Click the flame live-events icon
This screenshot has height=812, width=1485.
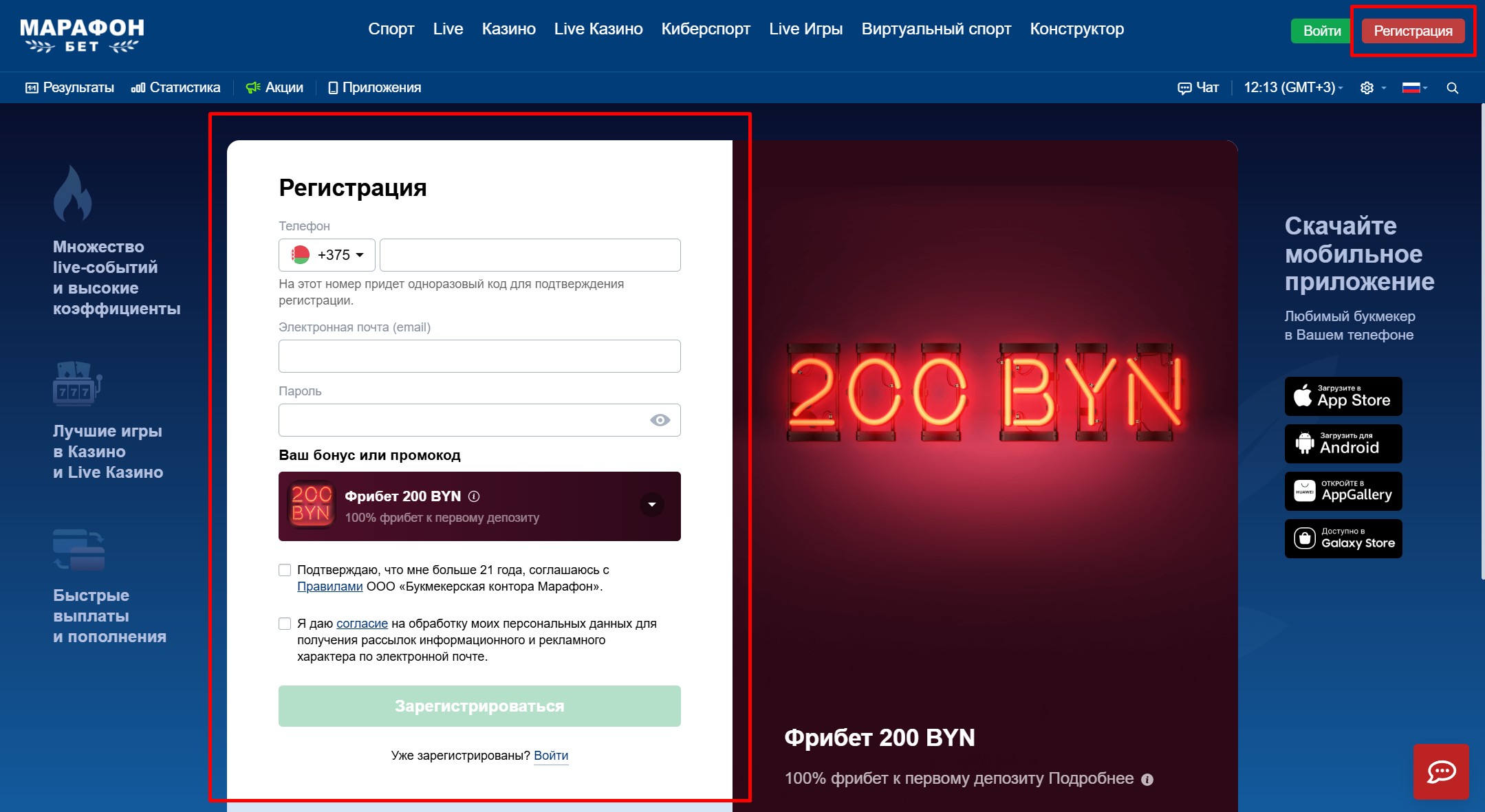point(72,193)
